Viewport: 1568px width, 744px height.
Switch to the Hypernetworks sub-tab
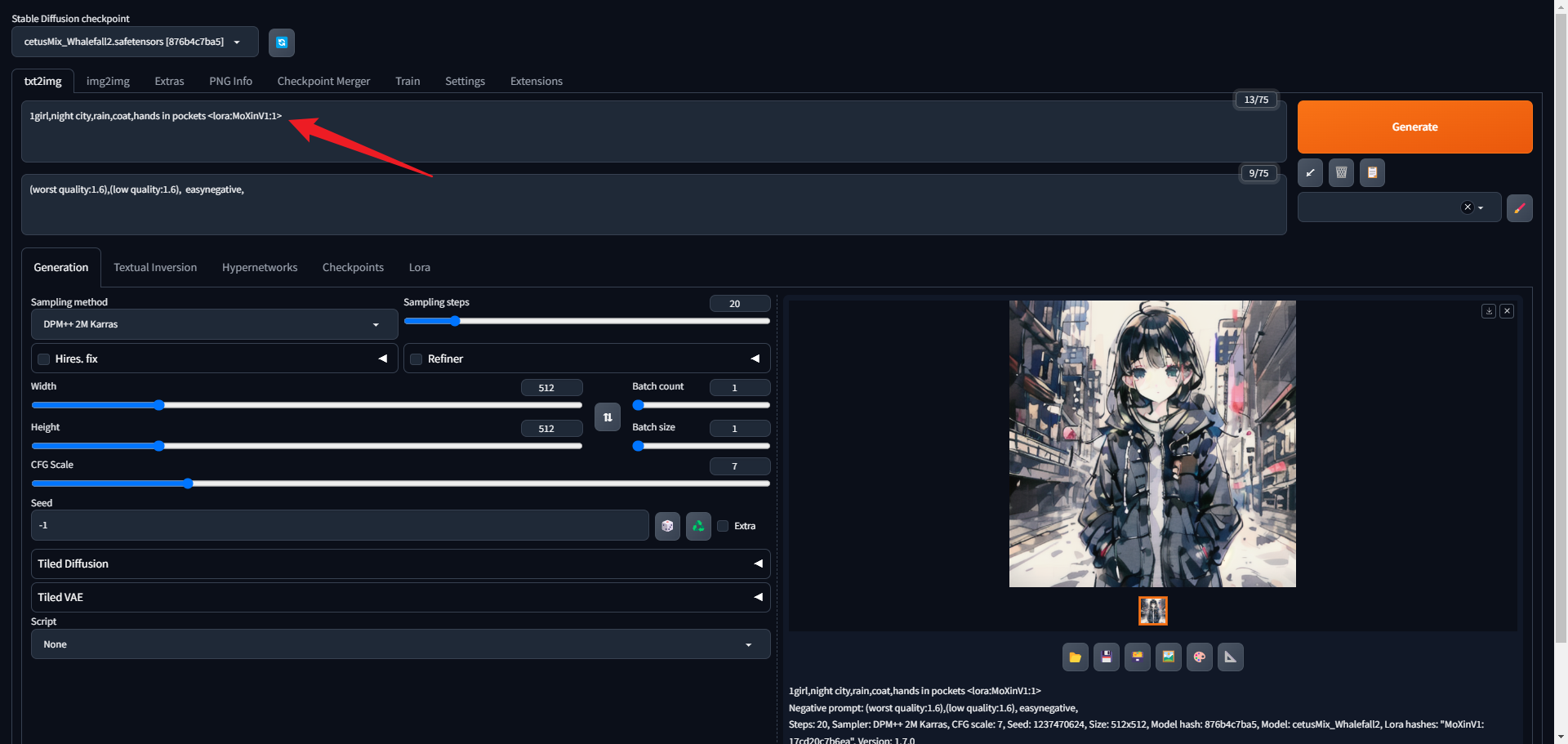260,267
